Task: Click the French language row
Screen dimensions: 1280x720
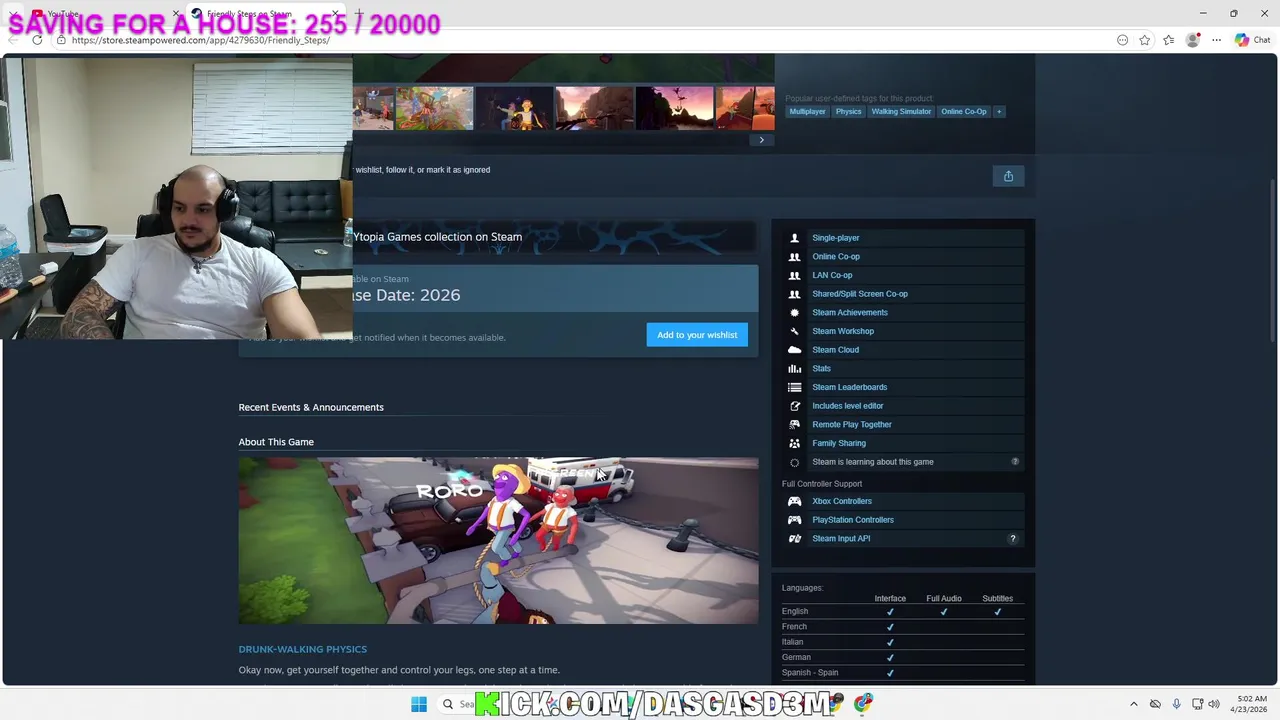Action: [903, 627]
